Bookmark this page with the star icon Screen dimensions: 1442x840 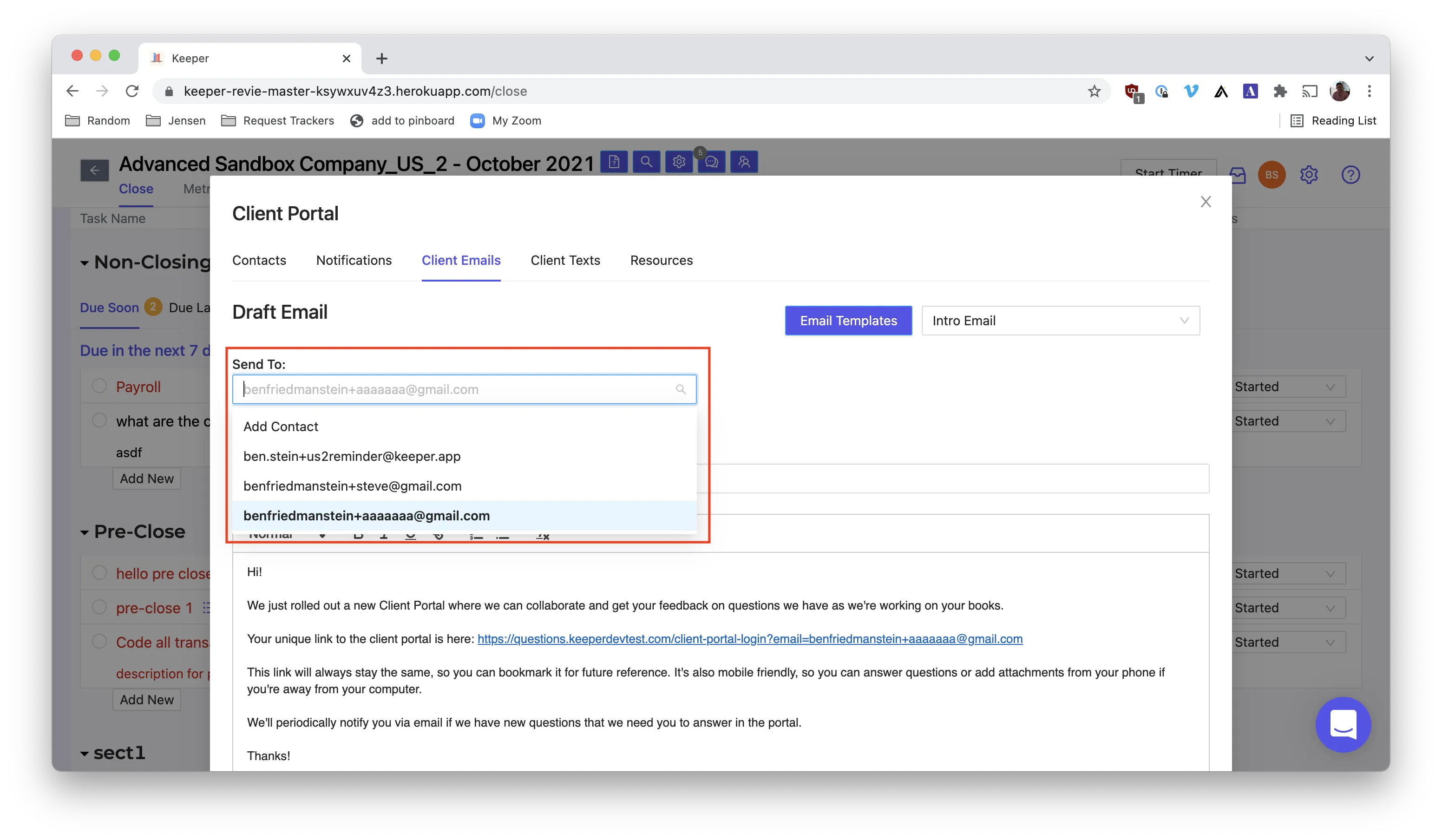pos(1094,91)
